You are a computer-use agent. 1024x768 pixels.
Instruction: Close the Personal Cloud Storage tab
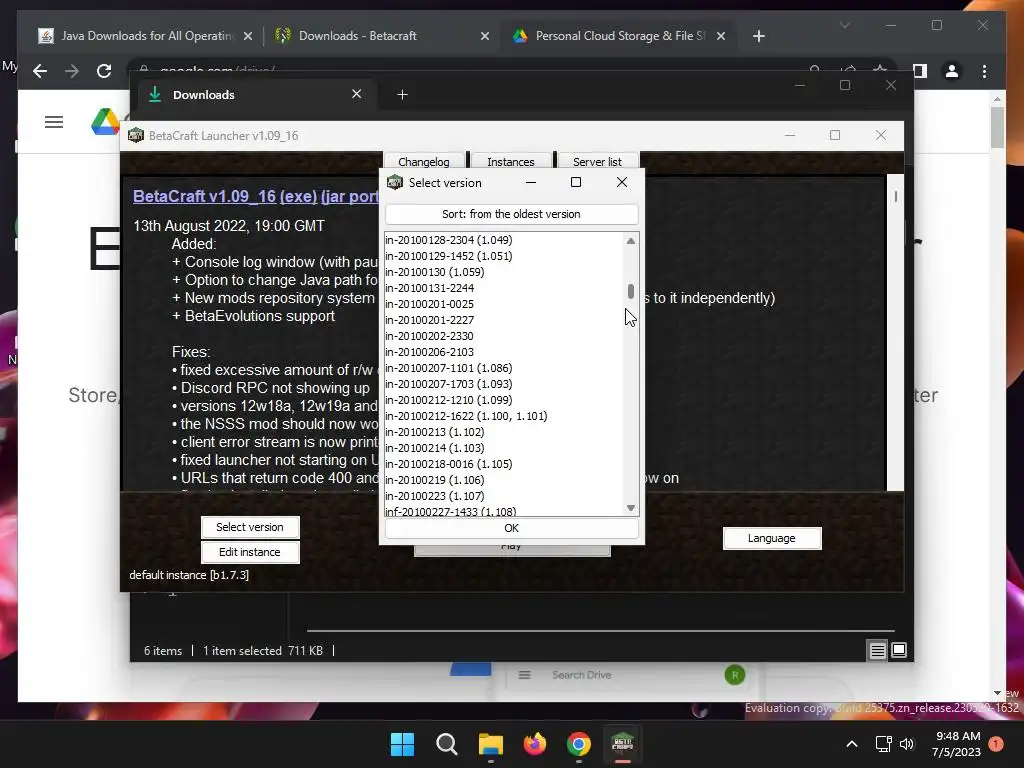point(721,37)
